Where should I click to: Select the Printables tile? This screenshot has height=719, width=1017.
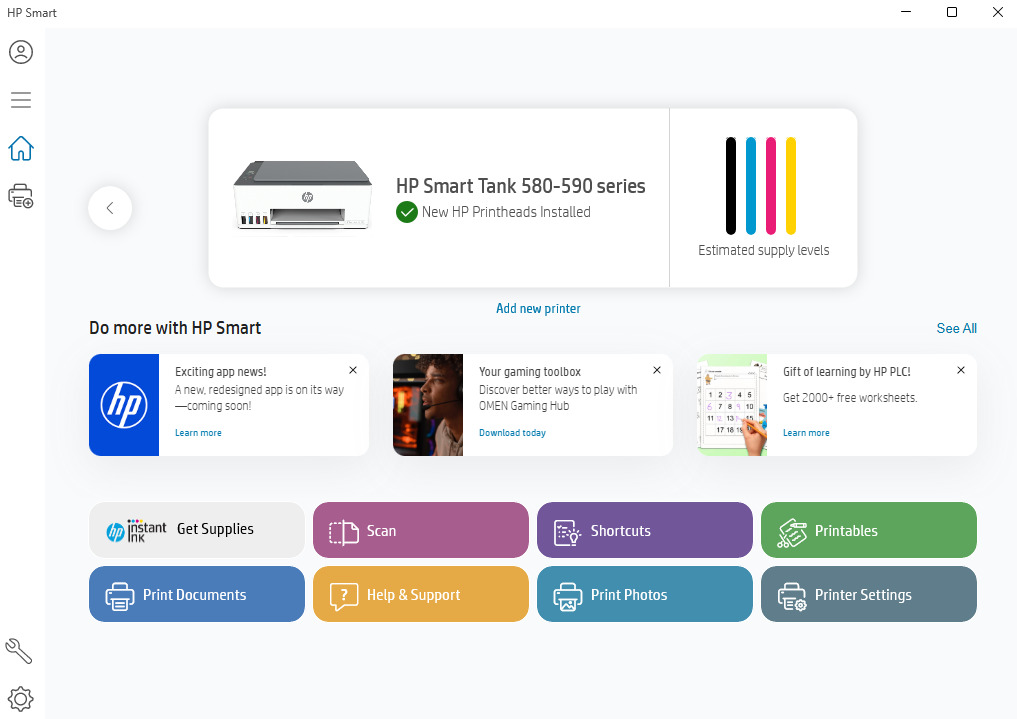coord(868,530)
